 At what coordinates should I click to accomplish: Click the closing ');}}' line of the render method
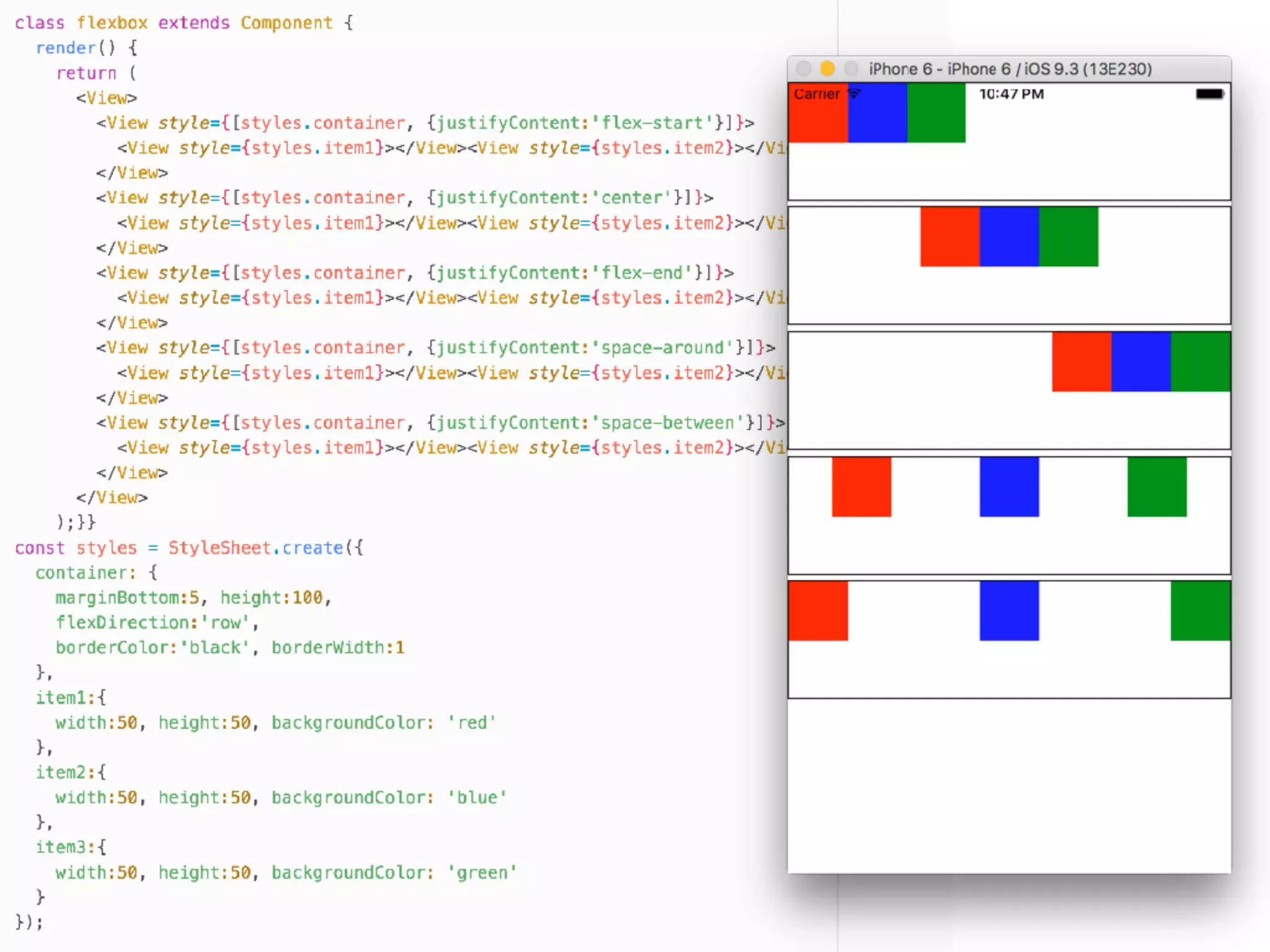coord(76,522)
